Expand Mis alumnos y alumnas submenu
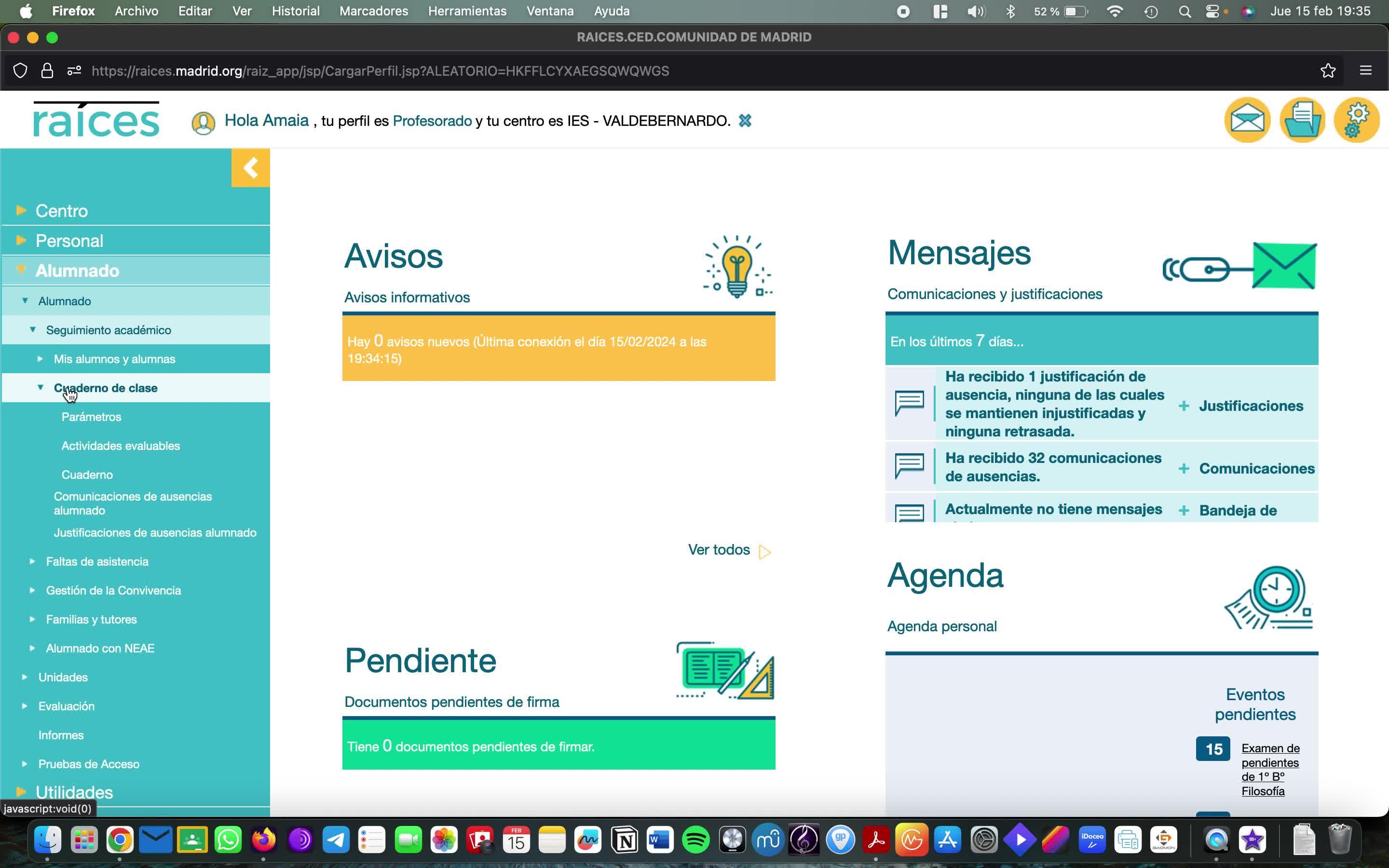This screenshot has height=868, width=1389. pyautogui.click(x=114, y=359)
